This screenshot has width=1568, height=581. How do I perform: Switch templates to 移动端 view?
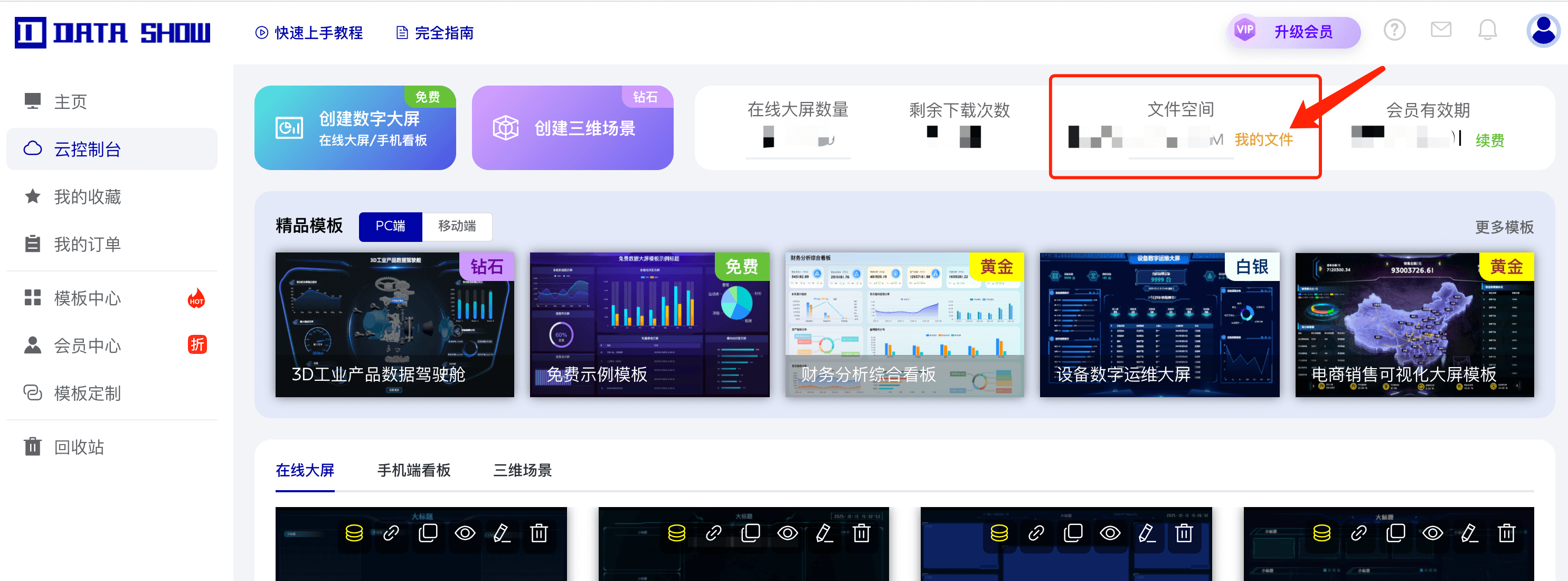pyautogui.click(x=457, y=227)
